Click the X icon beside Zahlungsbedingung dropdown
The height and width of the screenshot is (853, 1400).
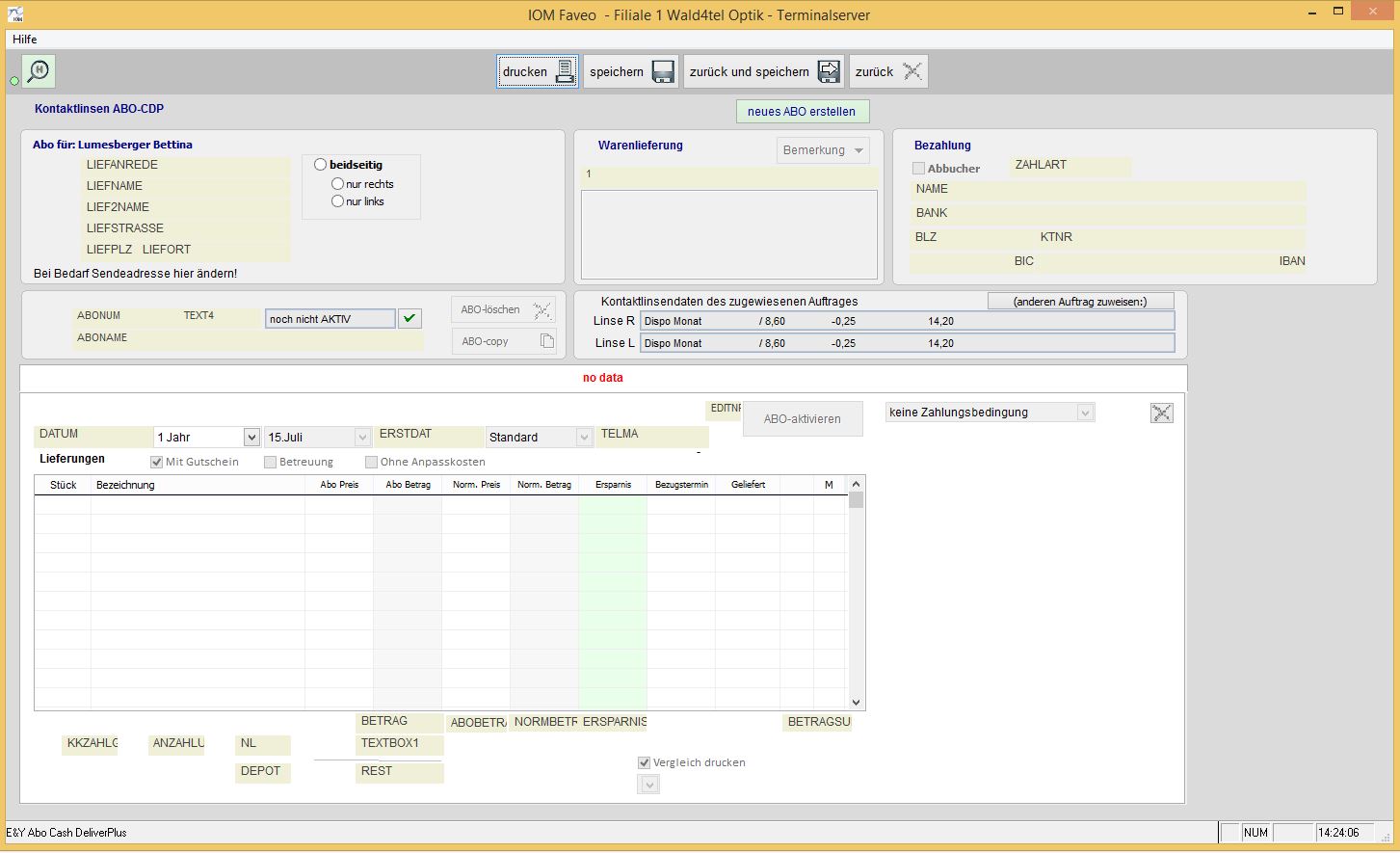point(1161,413)
